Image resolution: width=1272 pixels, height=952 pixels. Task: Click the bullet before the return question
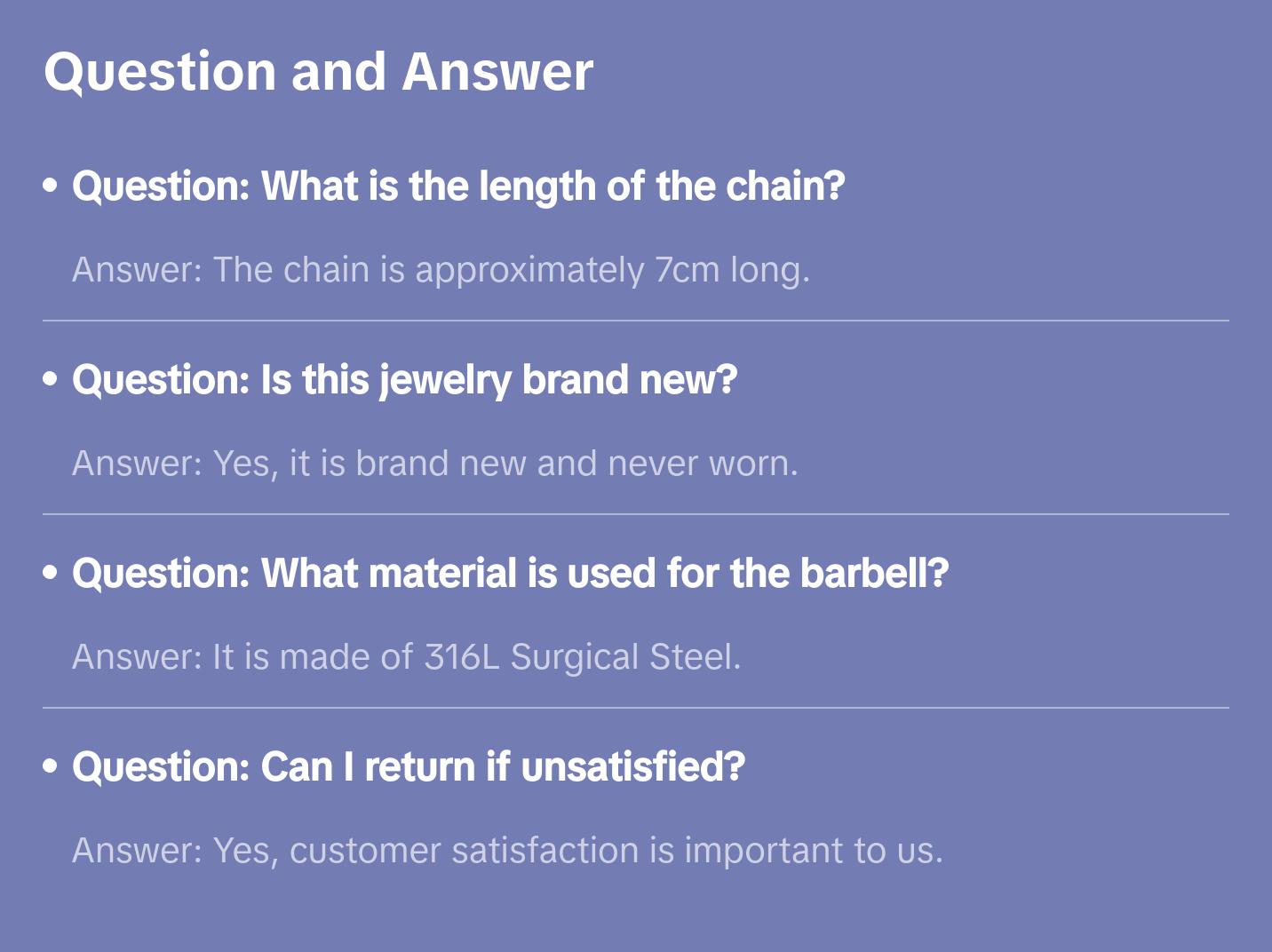51,766
